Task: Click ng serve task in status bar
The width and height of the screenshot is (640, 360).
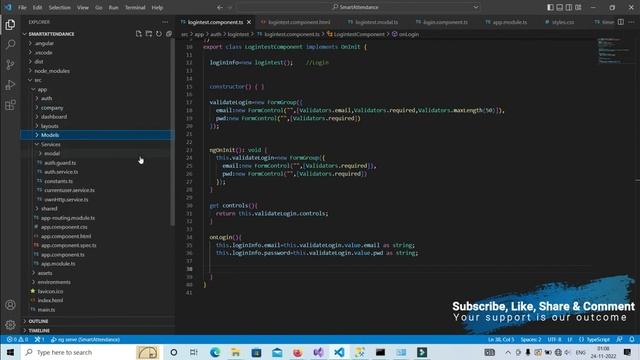Action: coord(85,340)
